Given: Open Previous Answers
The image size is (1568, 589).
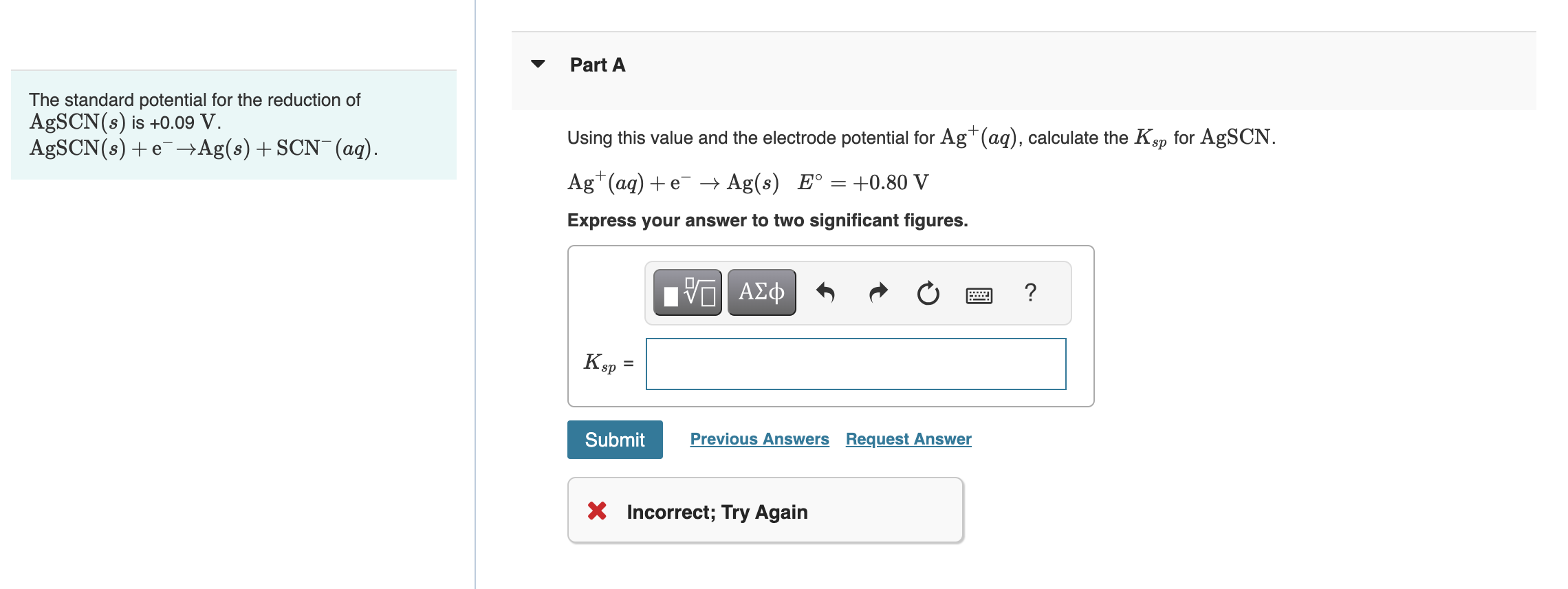Looking at the screenshot, I should [759, 438].
